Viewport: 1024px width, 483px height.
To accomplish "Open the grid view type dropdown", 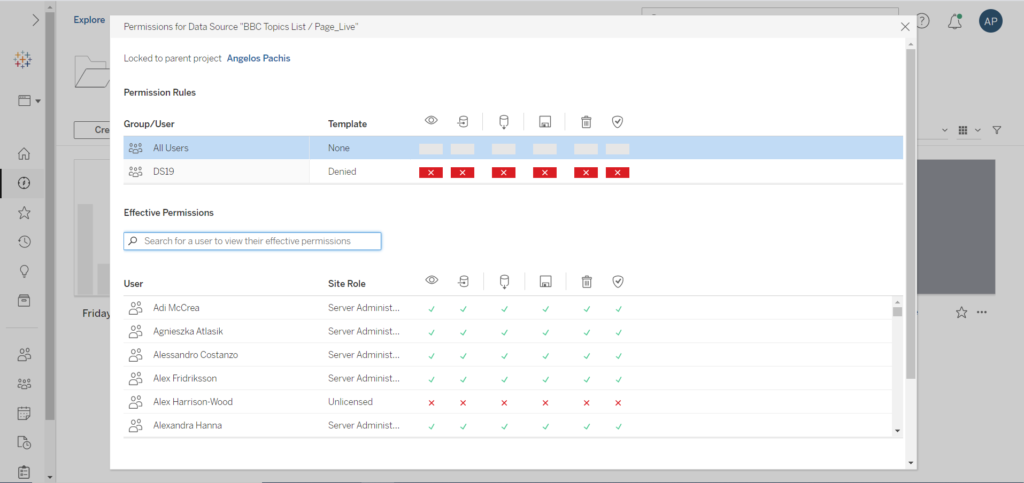I will tap(967, 130).
